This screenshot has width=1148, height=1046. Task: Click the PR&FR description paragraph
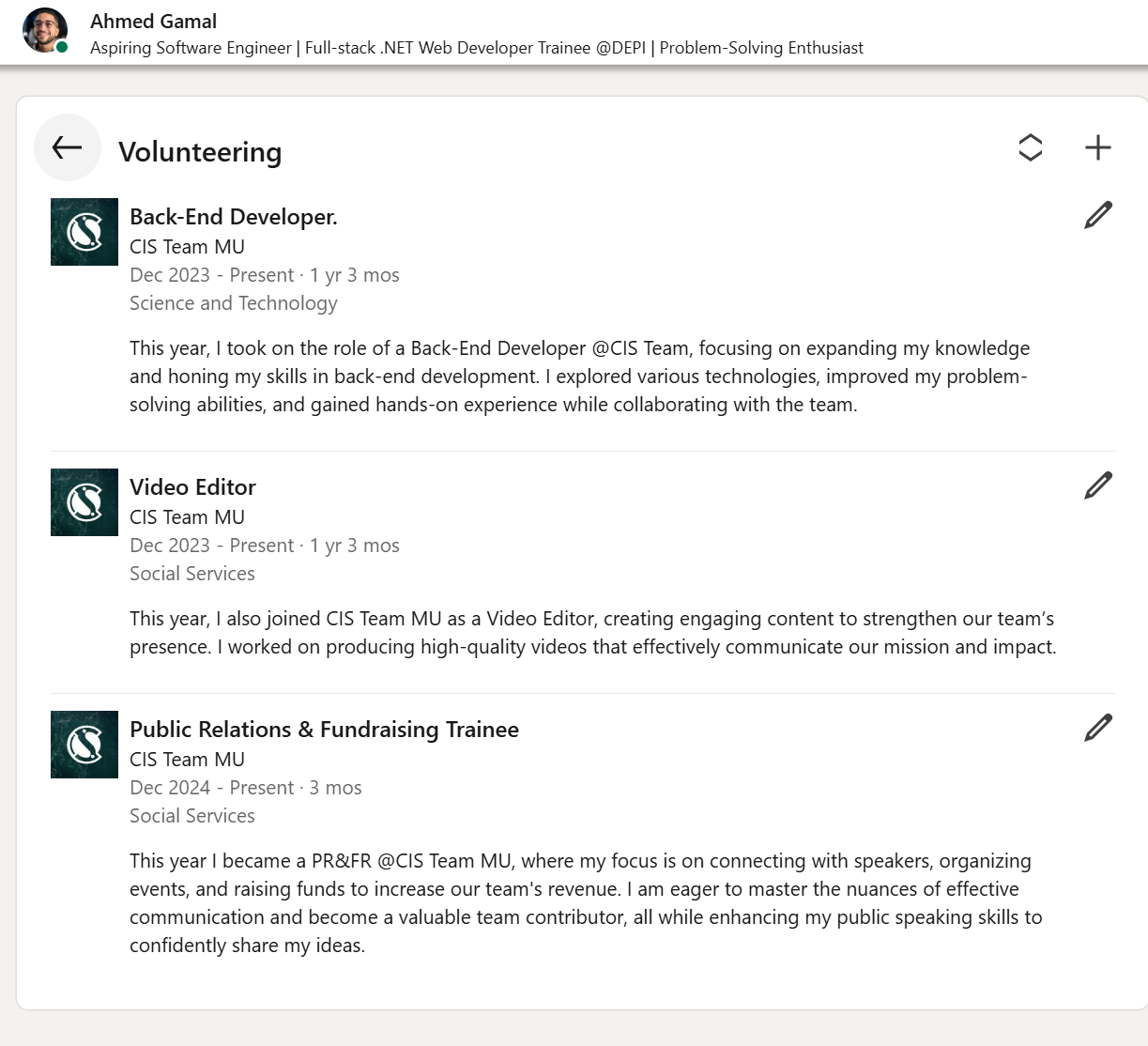586,903
